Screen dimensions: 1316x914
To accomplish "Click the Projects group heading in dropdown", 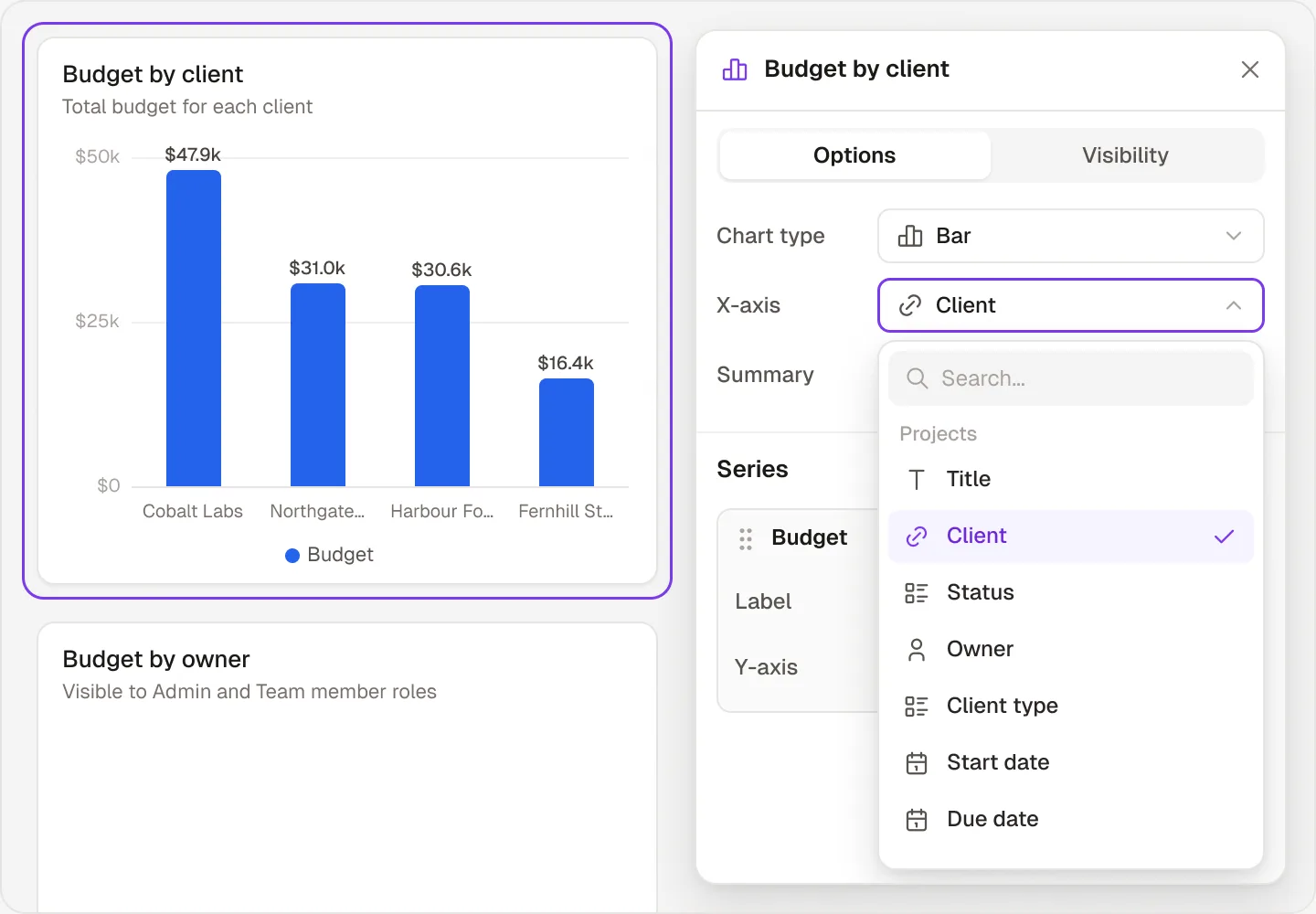I will tap(938, 434).
